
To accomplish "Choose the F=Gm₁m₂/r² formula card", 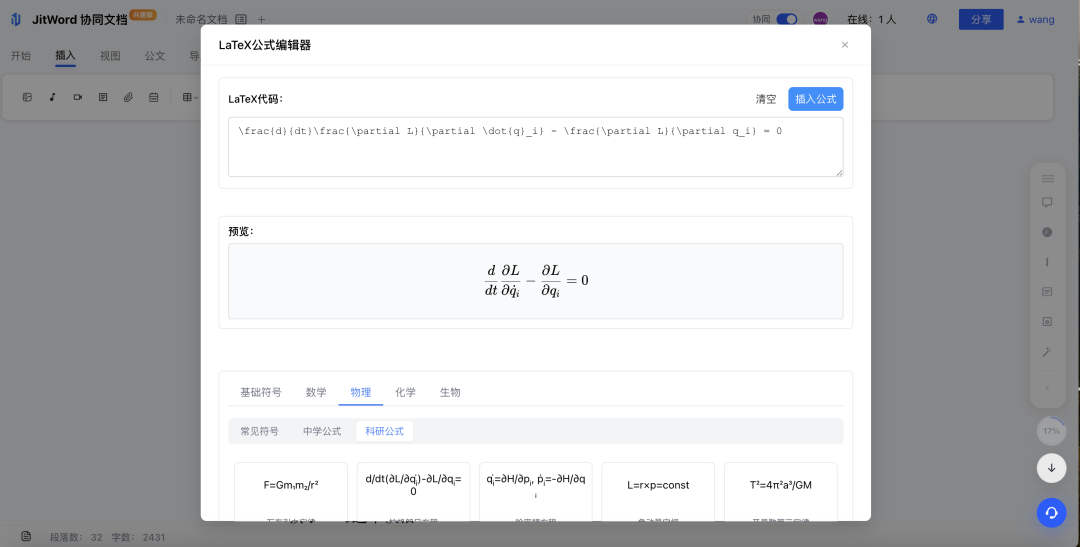I will coord(291,491).
